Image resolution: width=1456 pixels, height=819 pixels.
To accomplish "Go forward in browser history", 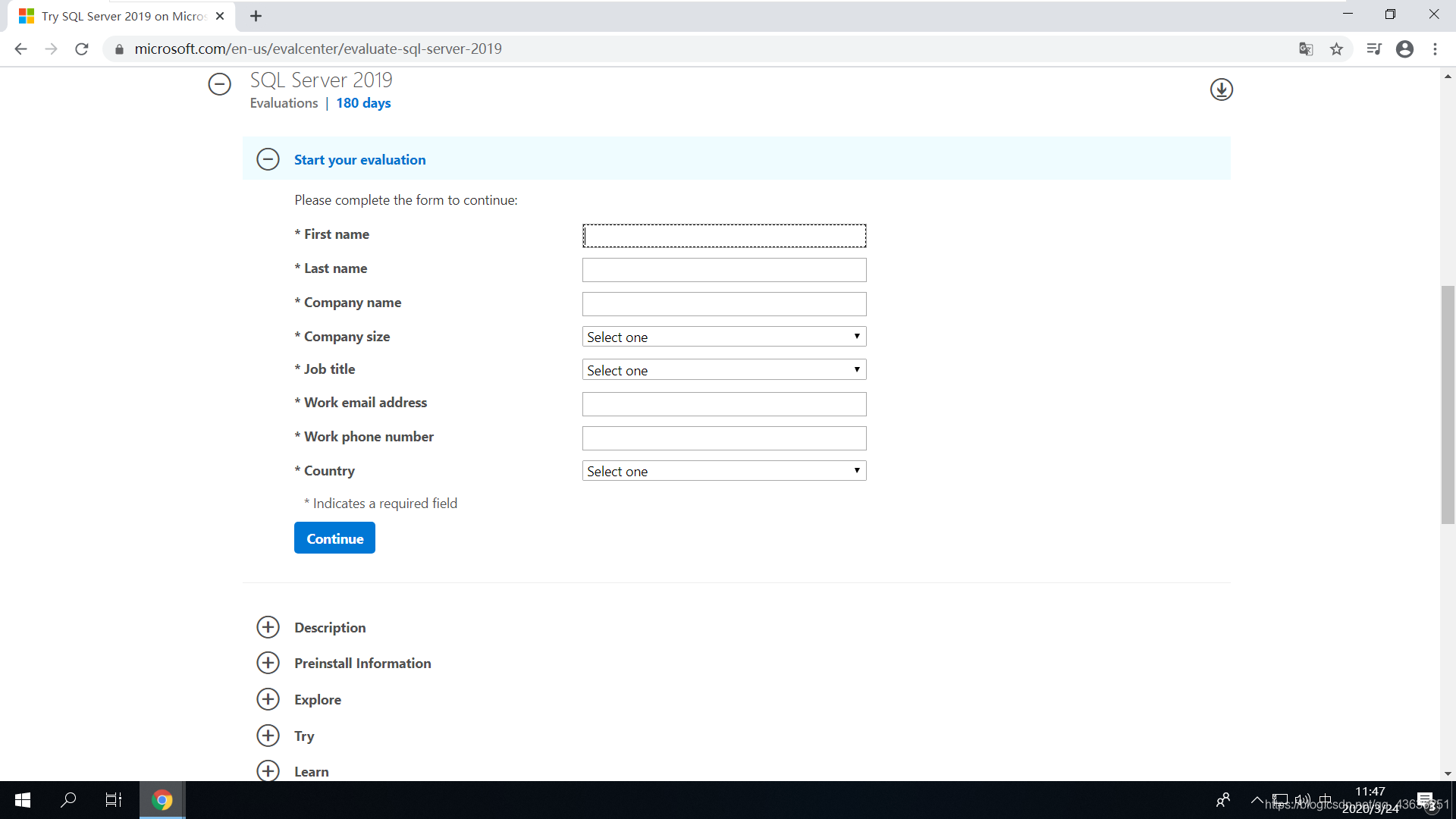I will click(x=51, y=49).
